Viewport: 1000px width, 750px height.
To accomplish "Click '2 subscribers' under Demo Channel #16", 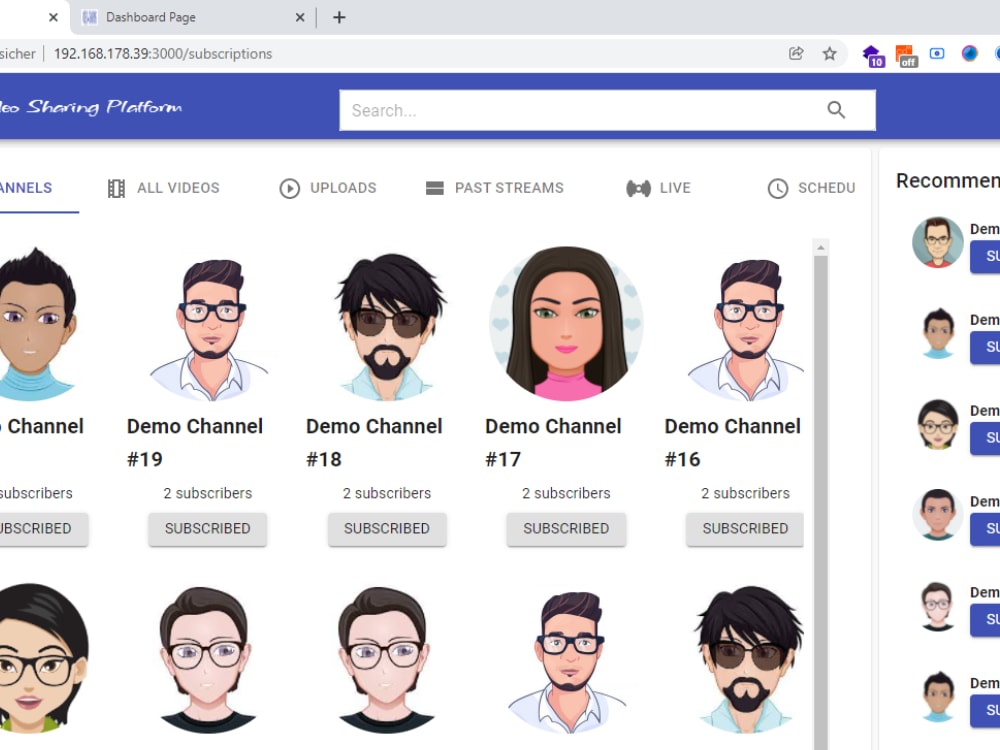I will (745, 493).
